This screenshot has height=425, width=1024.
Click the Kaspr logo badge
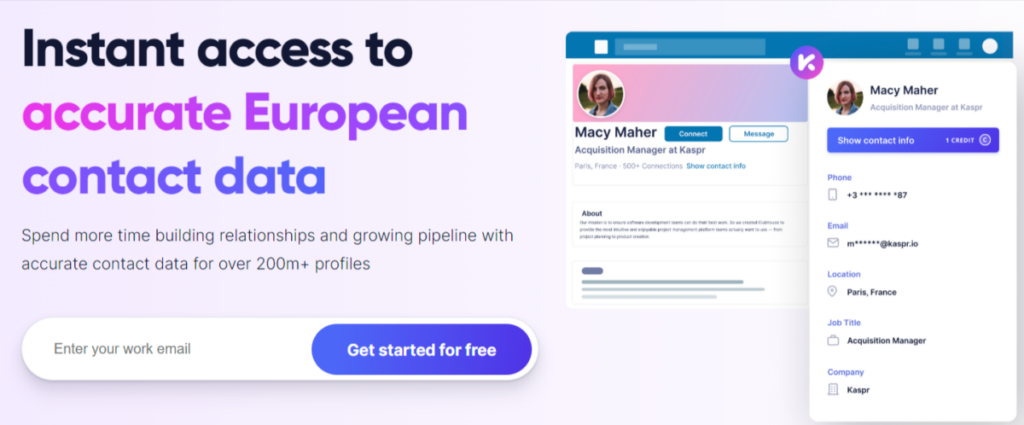[x=805, y=61]
